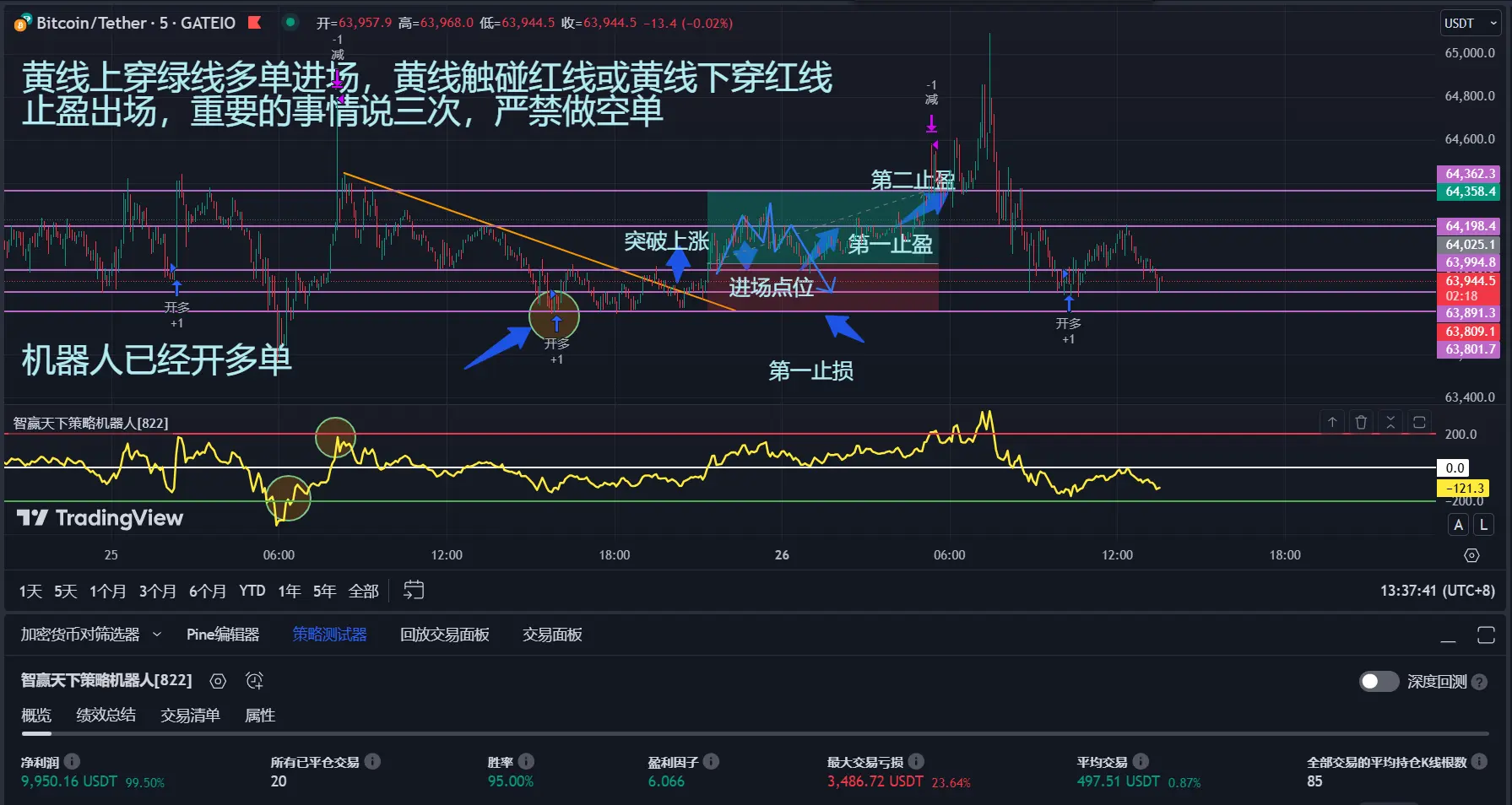
Task: Maximize the bottom strategy panel
Action: (x=1486, y=635)
